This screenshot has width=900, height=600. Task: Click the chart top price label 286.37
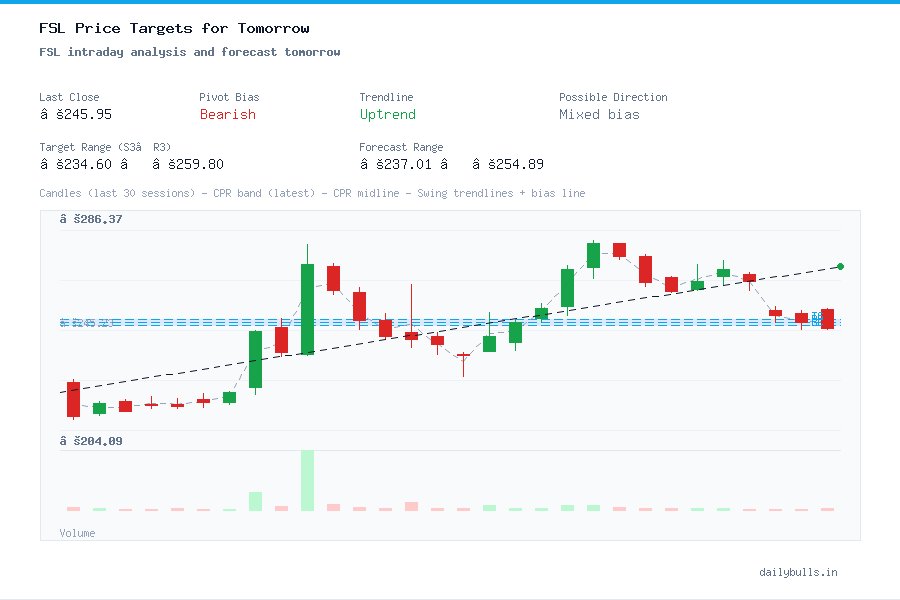[91, 219]
